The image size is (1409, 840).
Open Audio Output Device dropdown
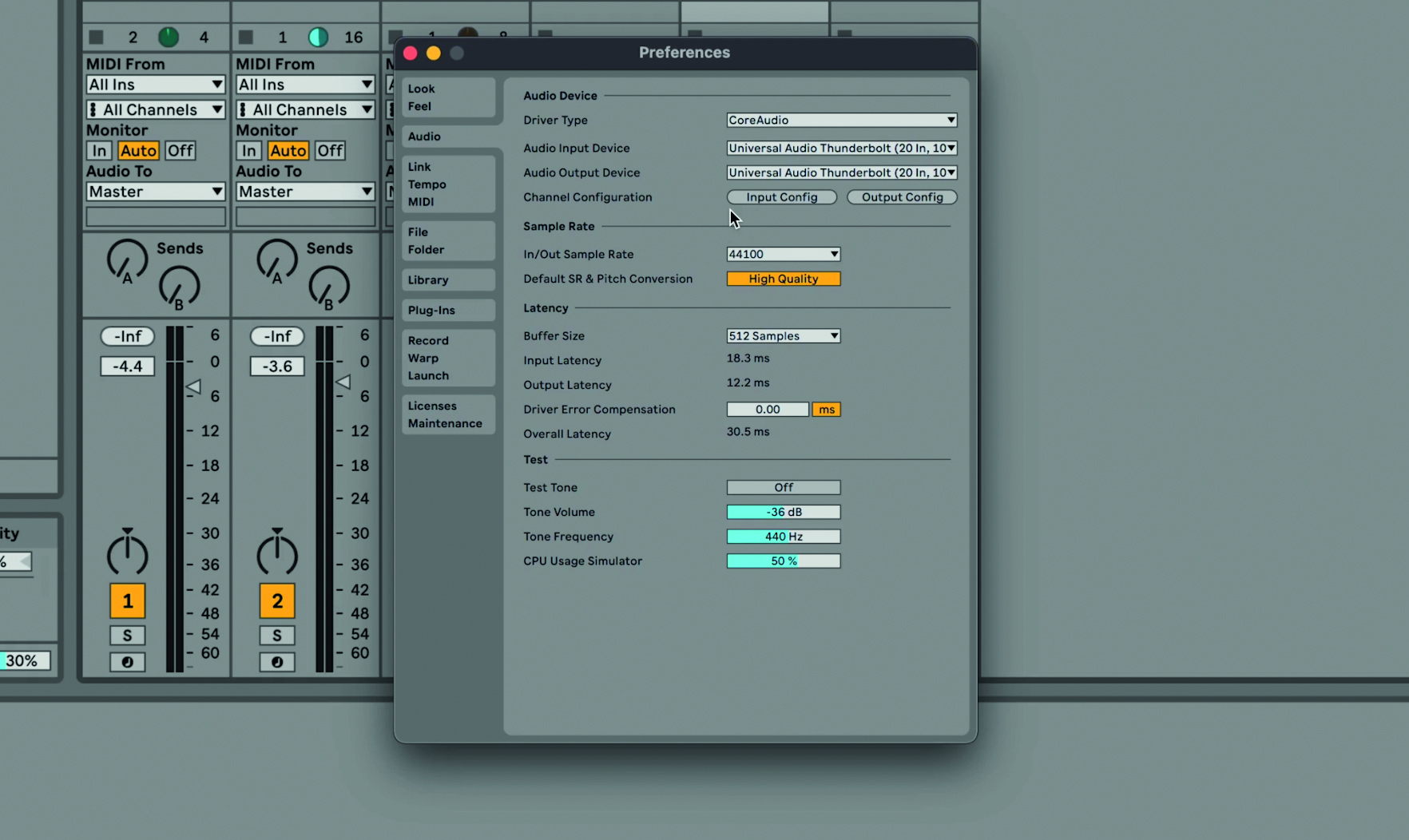coord(842,172)
